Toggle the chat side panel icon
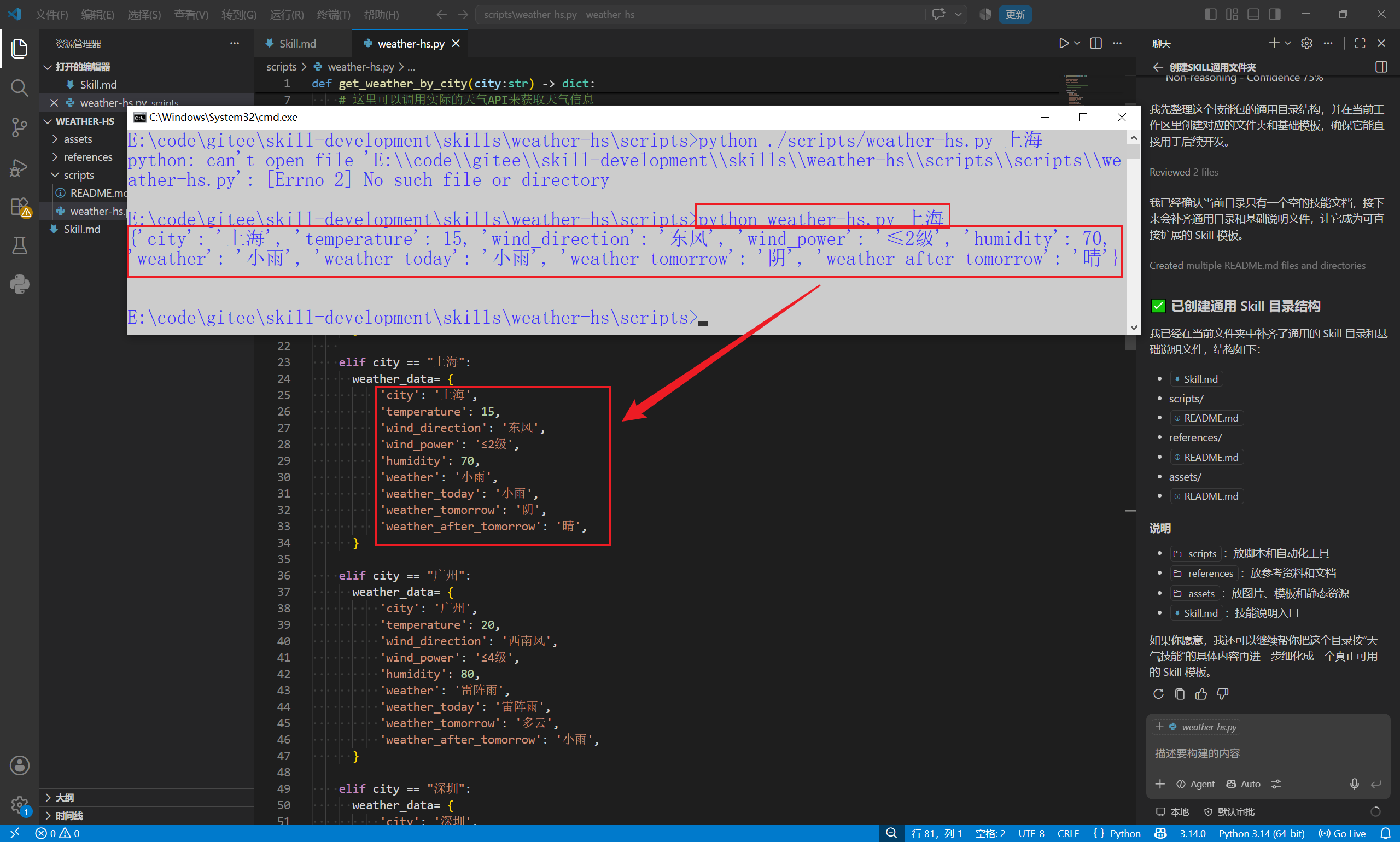 click(x=1381, y=67)
